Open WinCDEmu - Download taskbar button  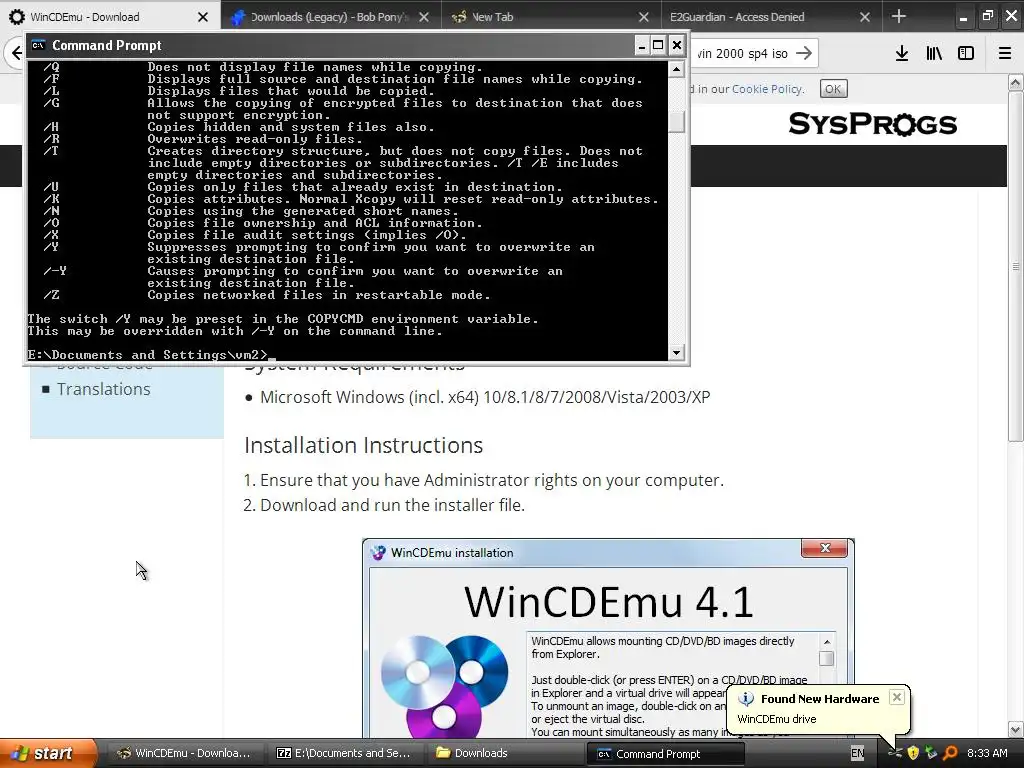tap(184, 753)
